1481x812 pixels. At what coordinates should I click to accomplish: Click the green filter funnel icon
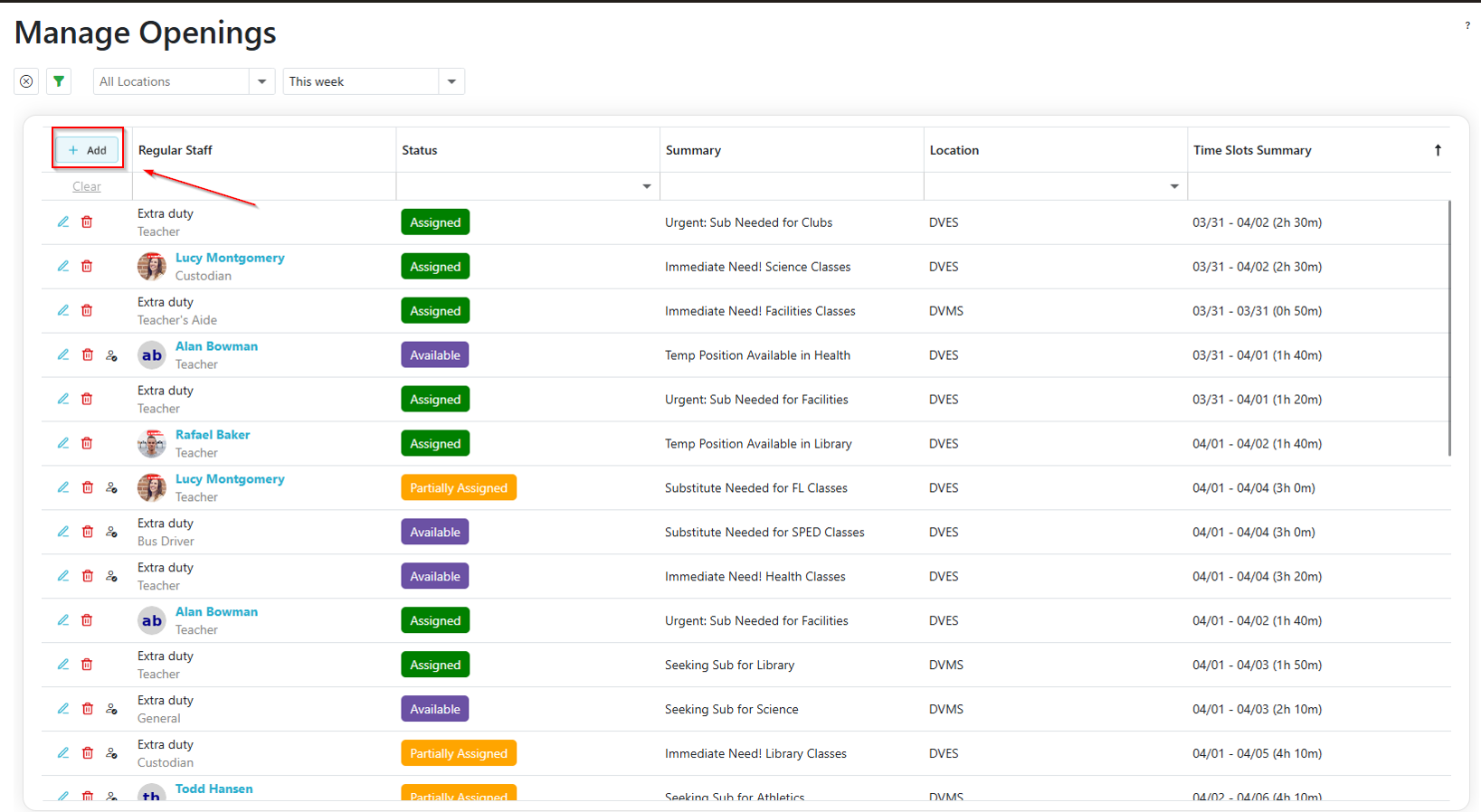coord(59,81)
